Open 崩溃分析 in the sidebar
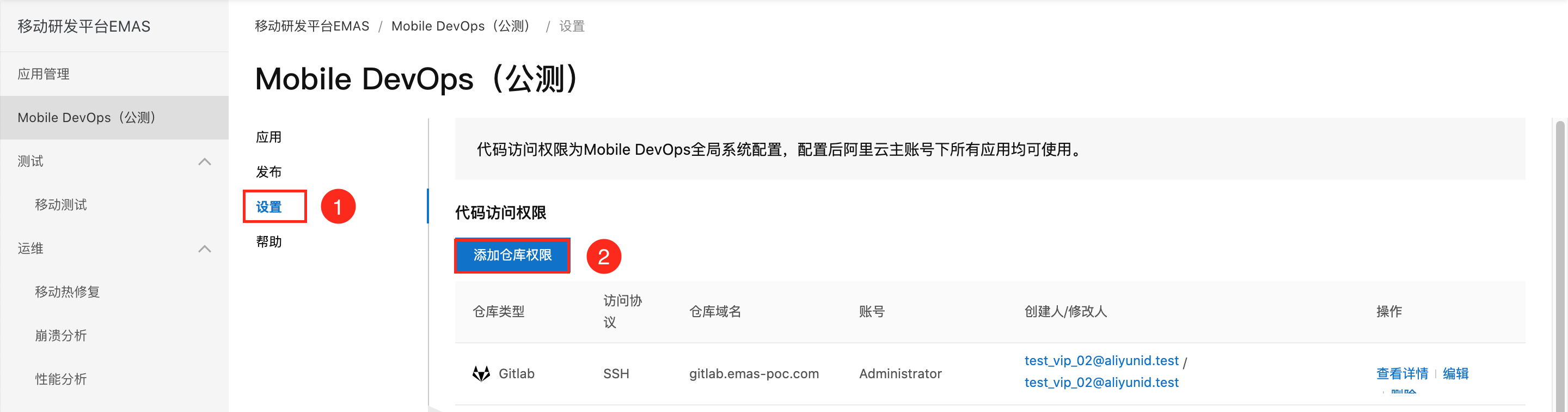1568x412 pixels. point(61,336)
